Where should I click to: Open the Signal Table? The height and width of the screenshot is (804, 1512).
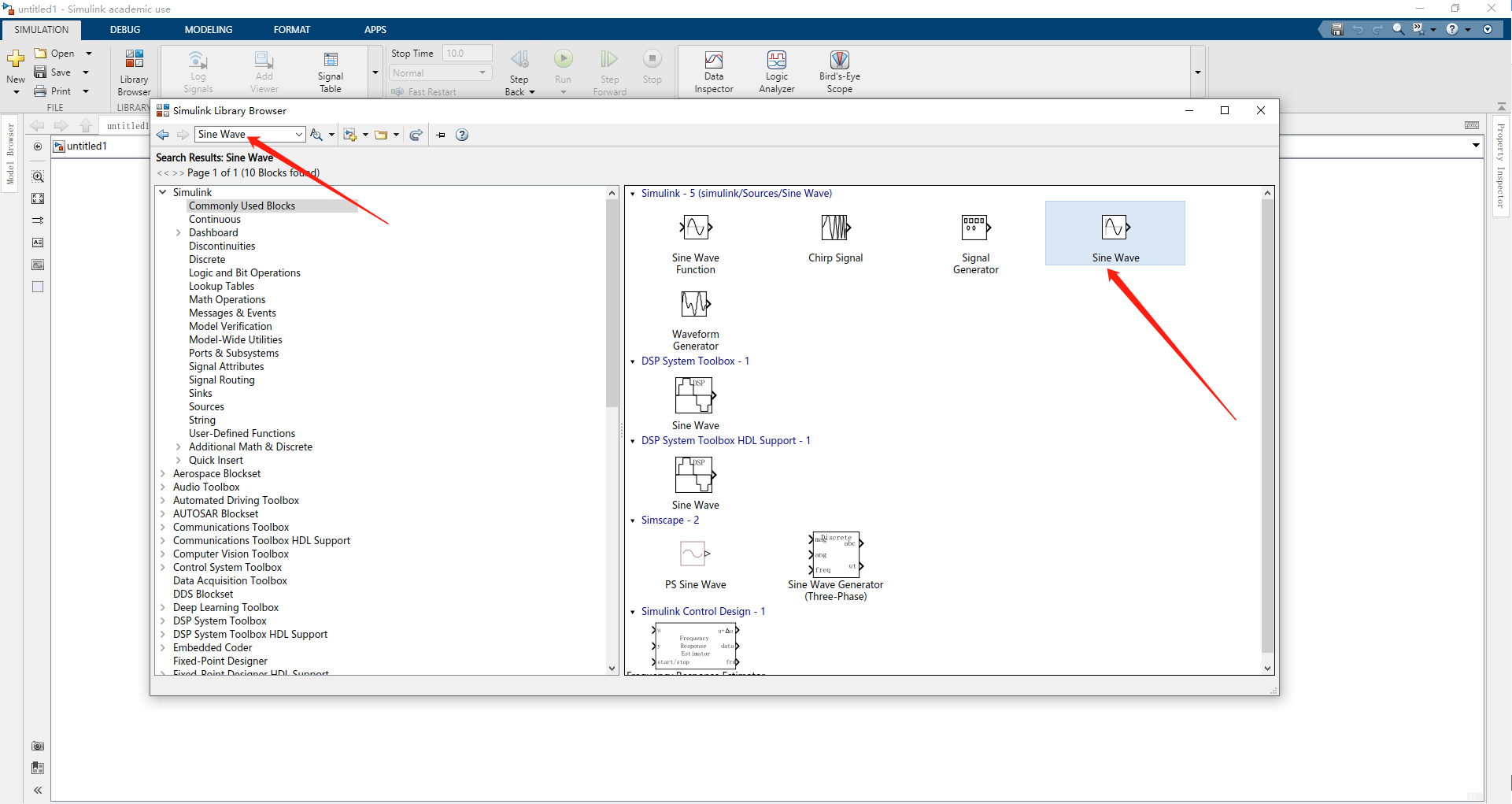[330, 71]
